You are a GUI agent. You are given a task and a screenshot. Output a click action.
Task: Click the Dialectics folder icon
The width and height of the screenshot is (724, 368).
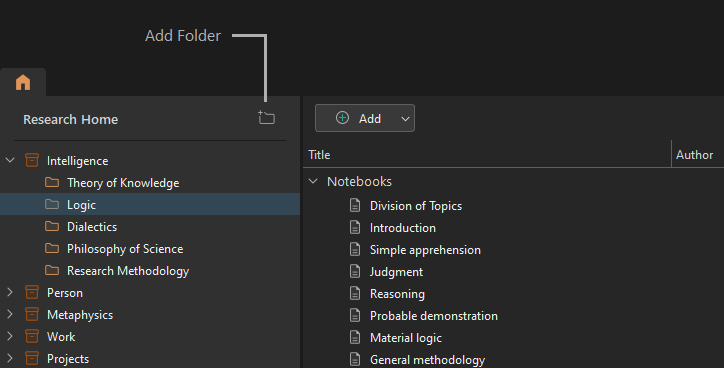tap(52, 226)
